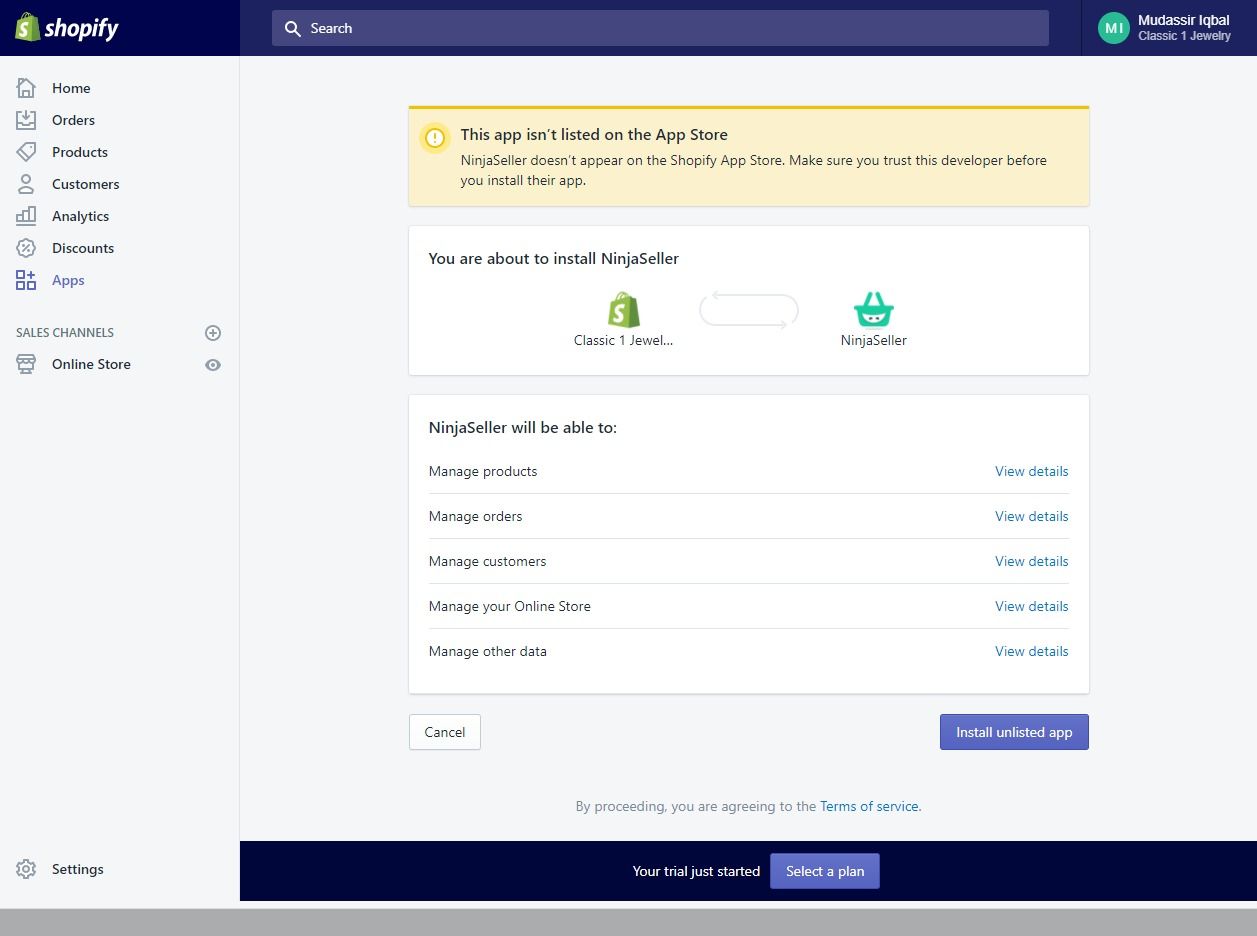Click the Discounts badge icon
1257x936 pixels.
pos(26,248)
